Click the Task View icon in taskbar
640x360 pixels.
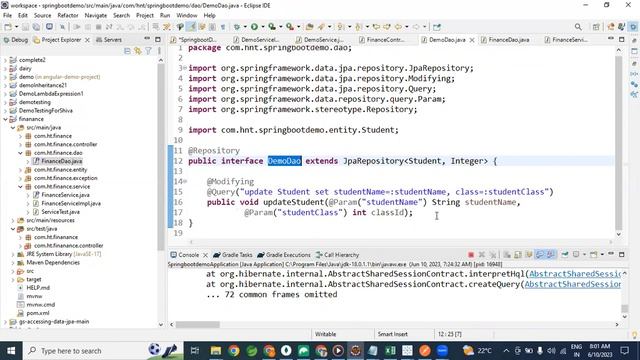(x=195, y=351)
